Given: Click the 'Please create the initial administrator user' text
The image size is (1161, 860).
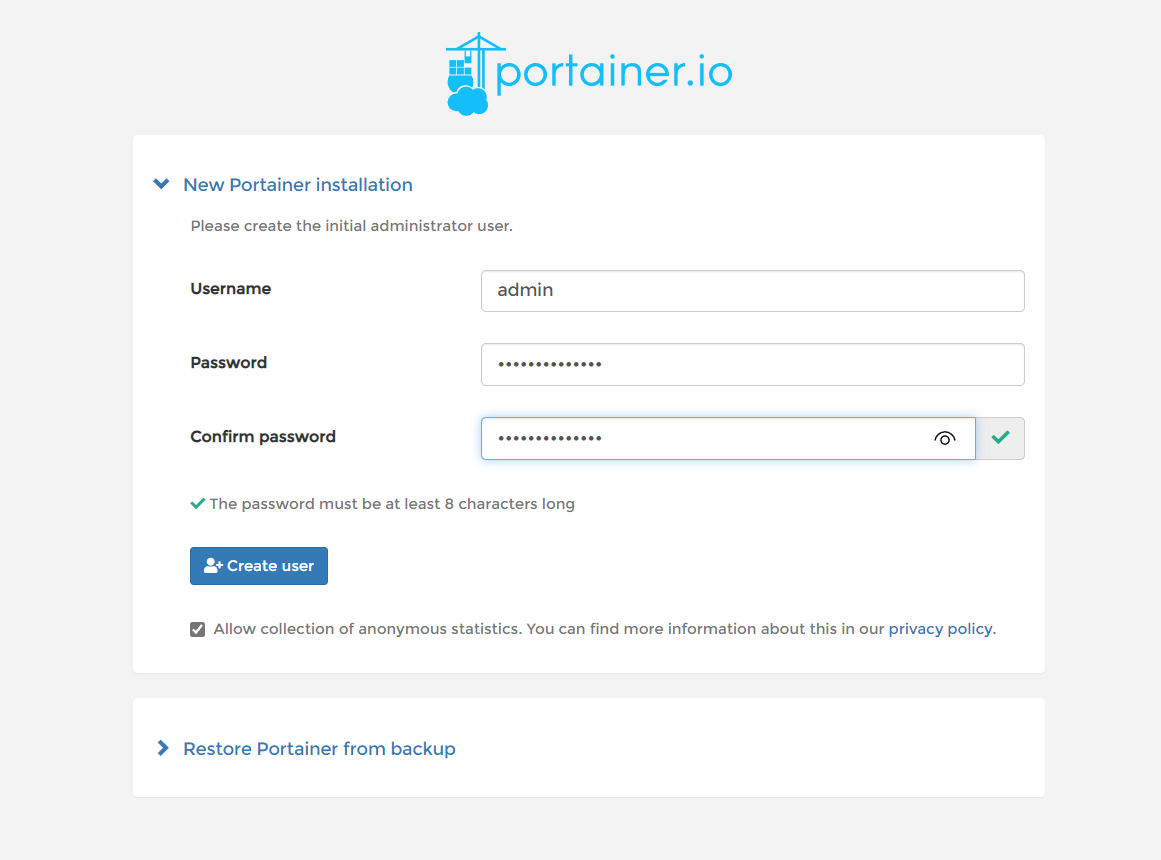Looking at the screenshot, I should pyautogui.click(x=352, y=226).
